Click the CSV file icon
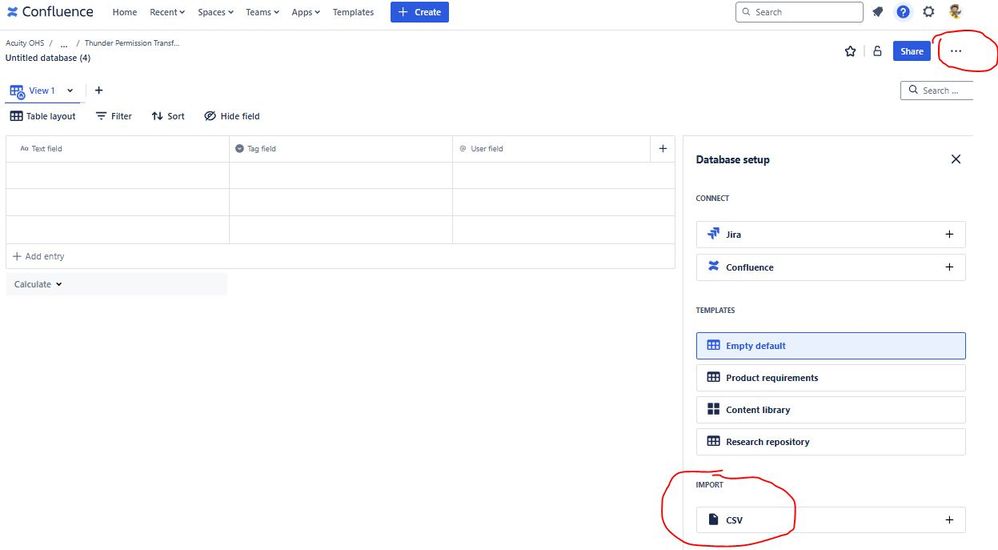 (713, 519)
